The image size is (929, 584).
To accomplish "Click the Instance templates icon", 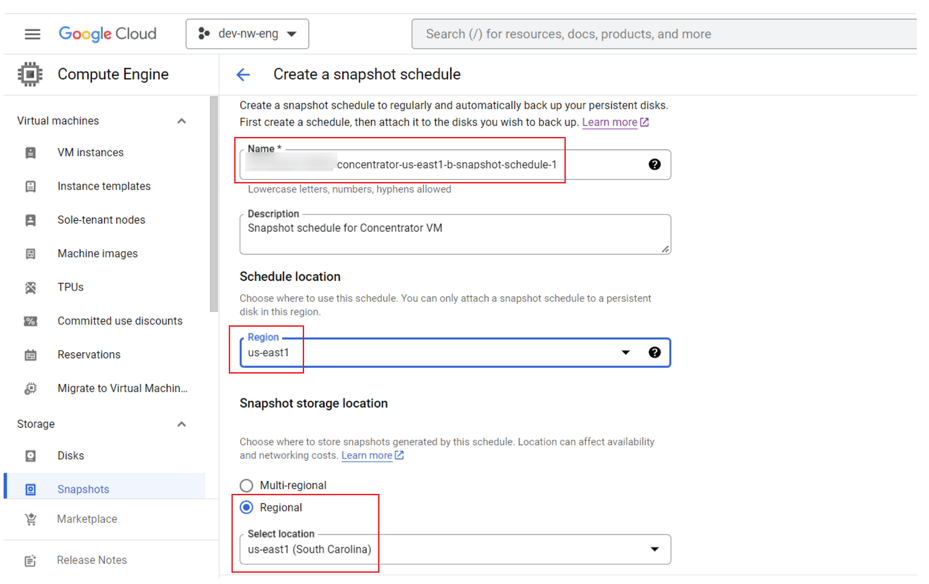I will point(31,187).
